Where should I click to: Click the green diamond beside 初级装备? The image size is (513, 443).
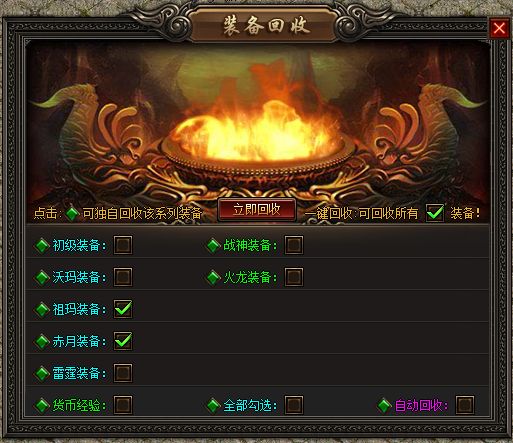(x=42, y=246)
